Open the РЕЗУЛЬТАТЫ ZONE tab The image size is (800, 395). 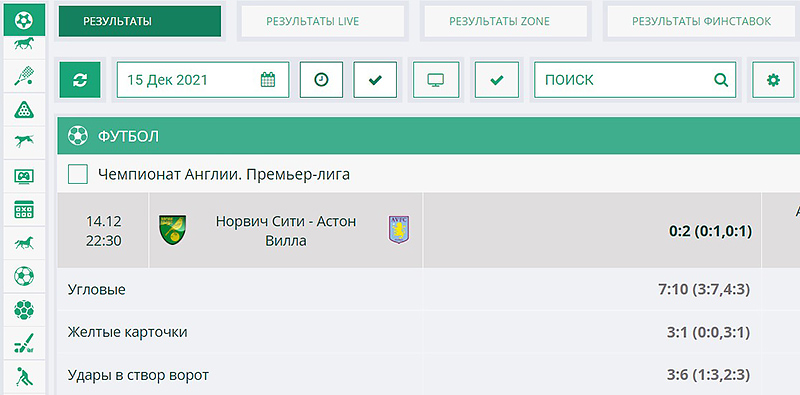(506, 21)
